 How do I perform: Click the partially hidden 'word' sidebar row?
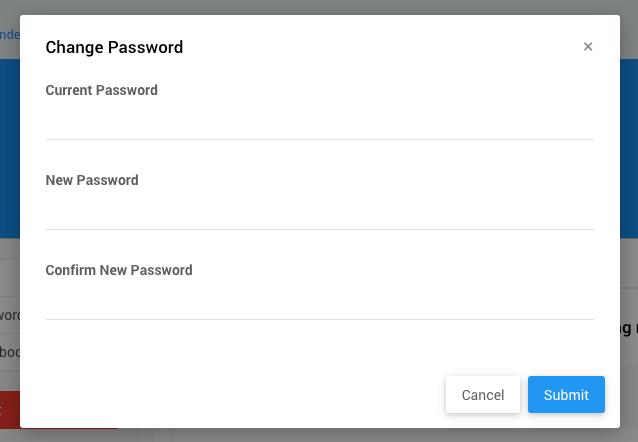coord(10,315)
